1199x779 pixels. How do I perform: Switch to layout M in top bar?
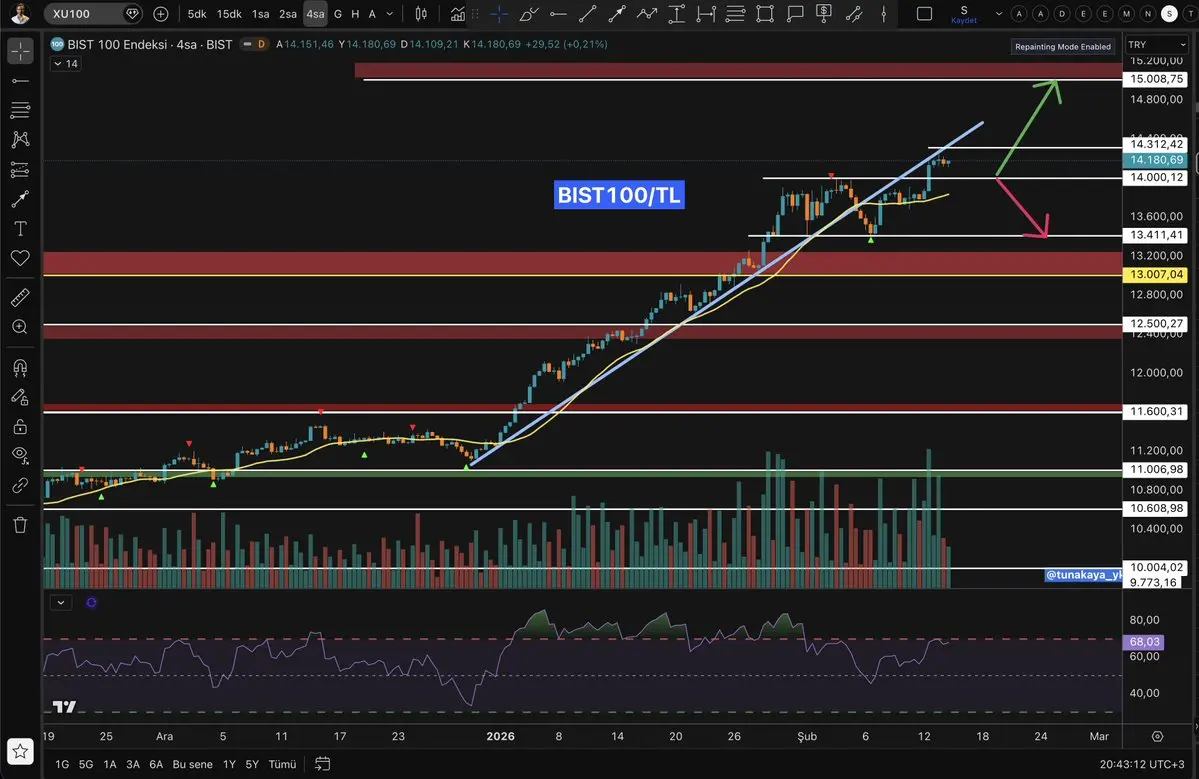[x=1126, y=14]
